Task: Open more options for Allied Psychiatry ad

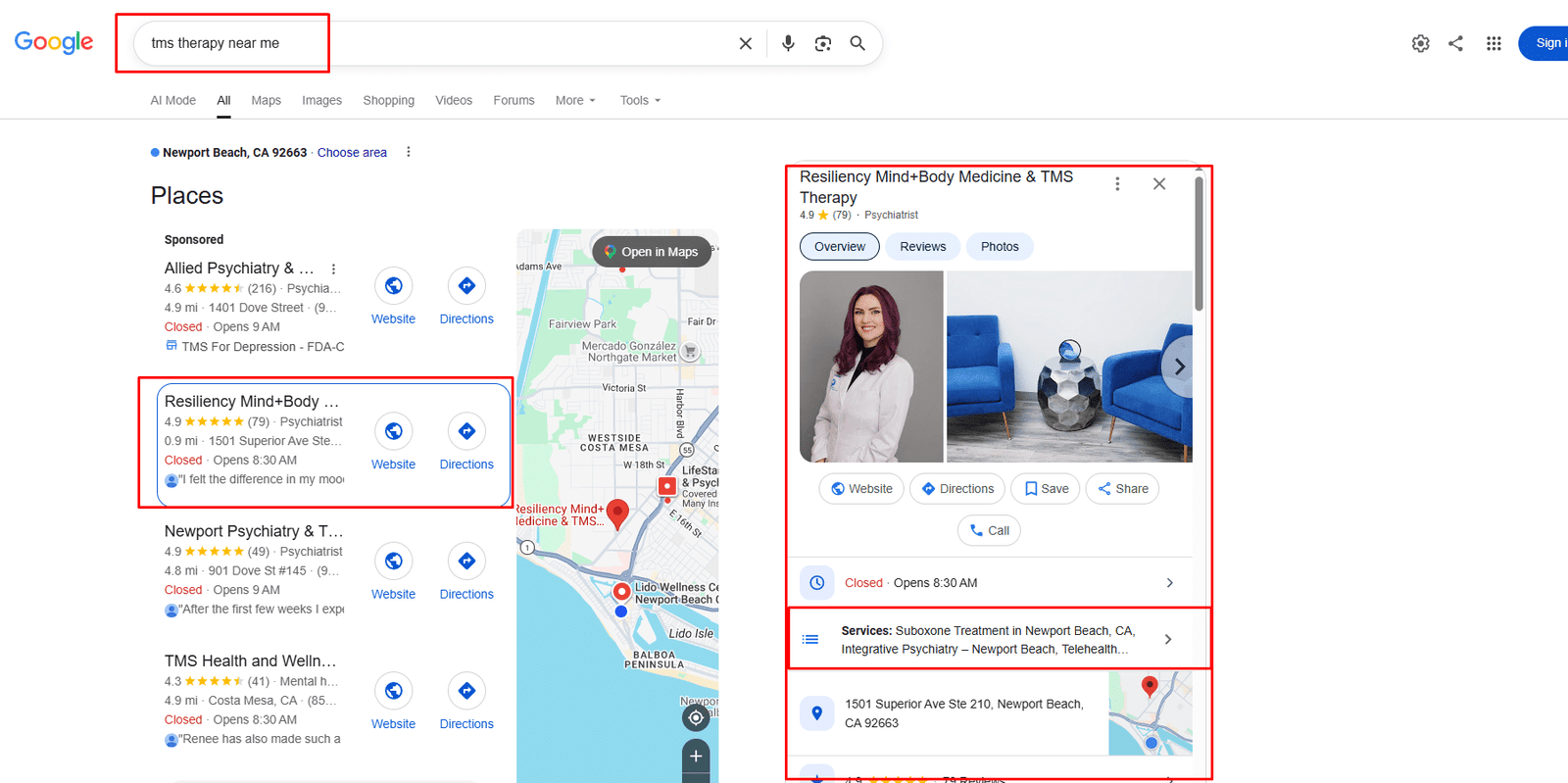Action: tap(333, 269)
